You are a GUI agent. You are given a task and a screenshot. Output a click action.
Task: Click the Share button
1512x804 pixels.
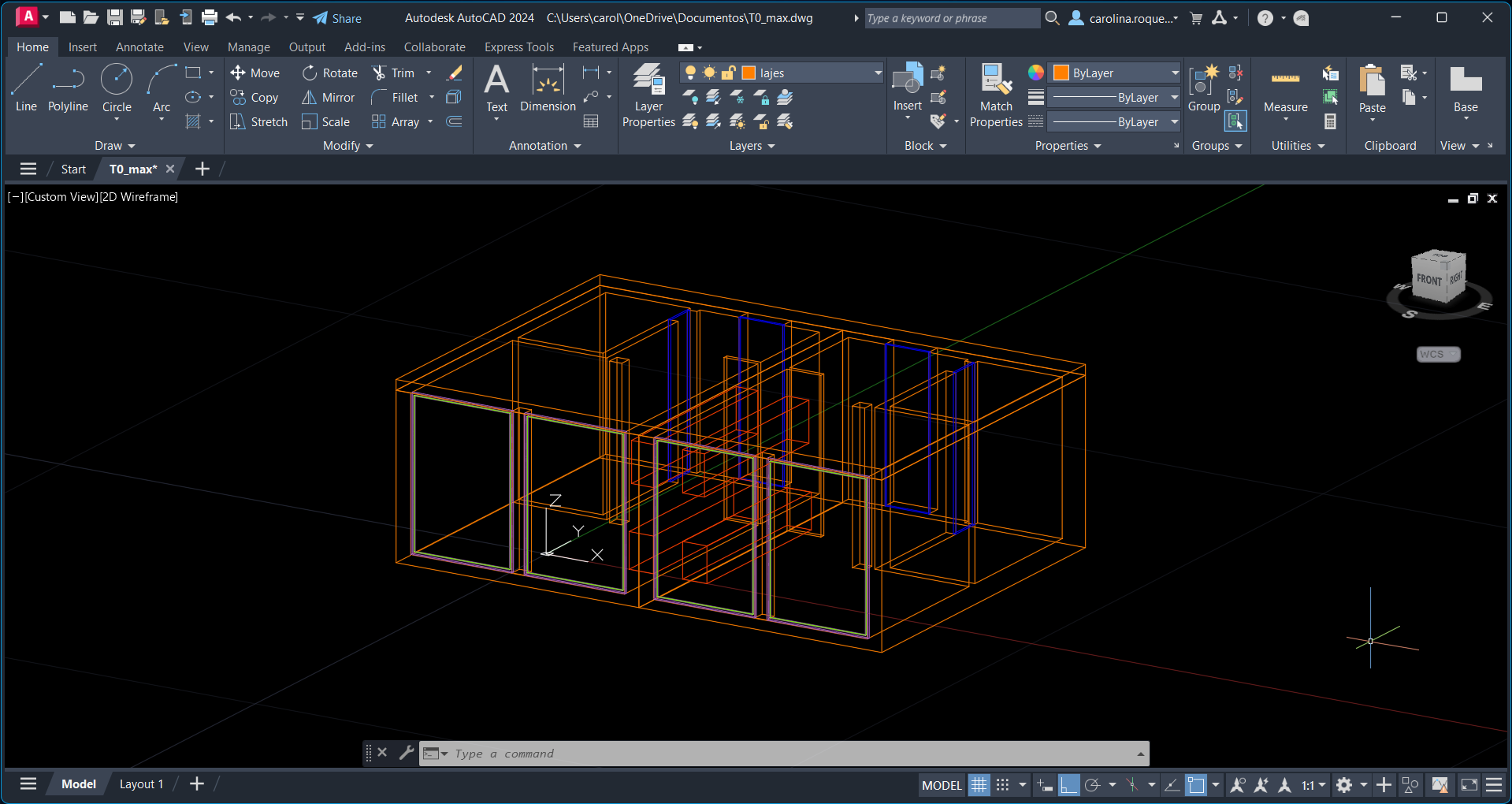pos(337,18)
